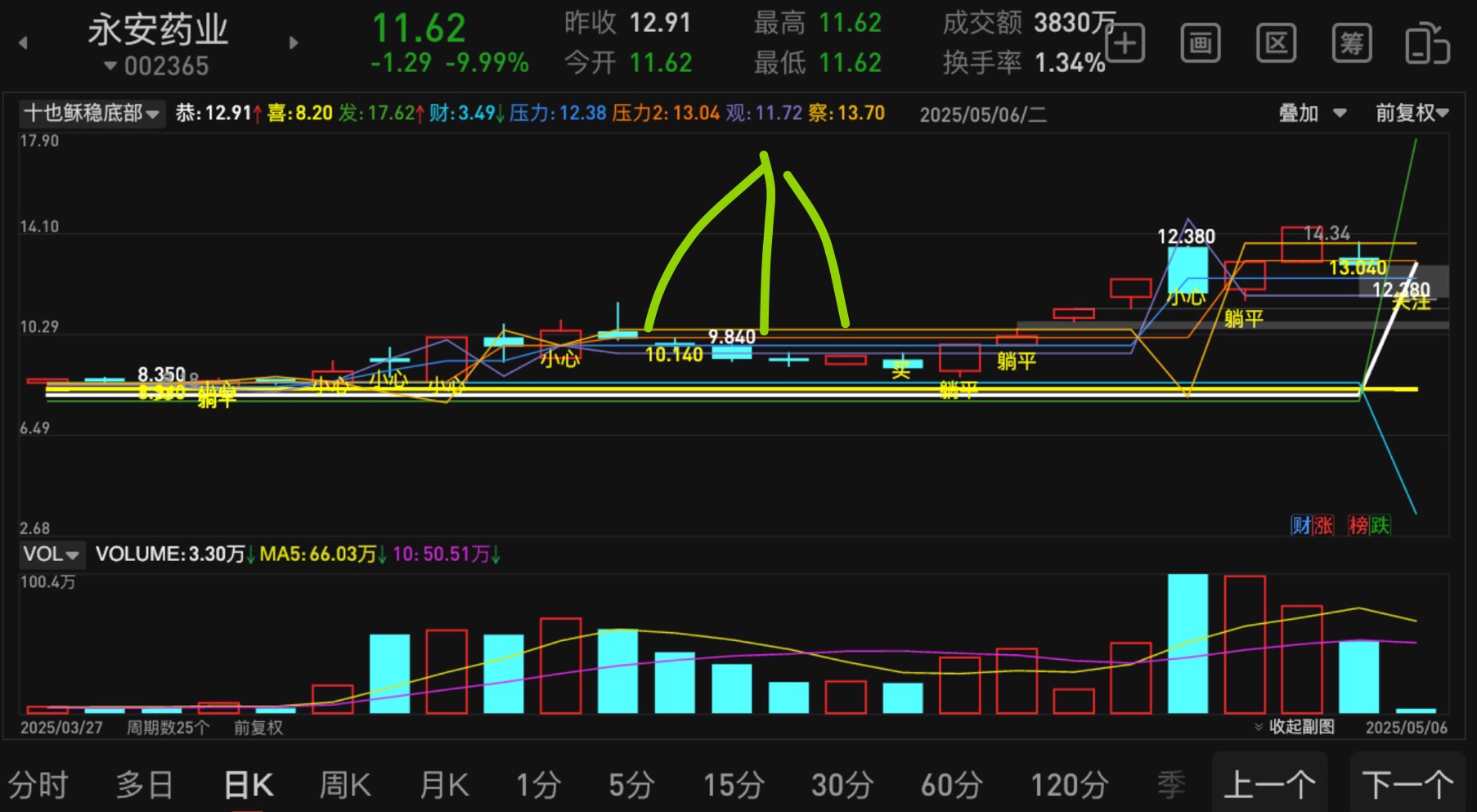Open the 筹 chip distribution icon
Image resolution: width=1477 pixels, height=812 pixels.
(x=1352, y=43)
